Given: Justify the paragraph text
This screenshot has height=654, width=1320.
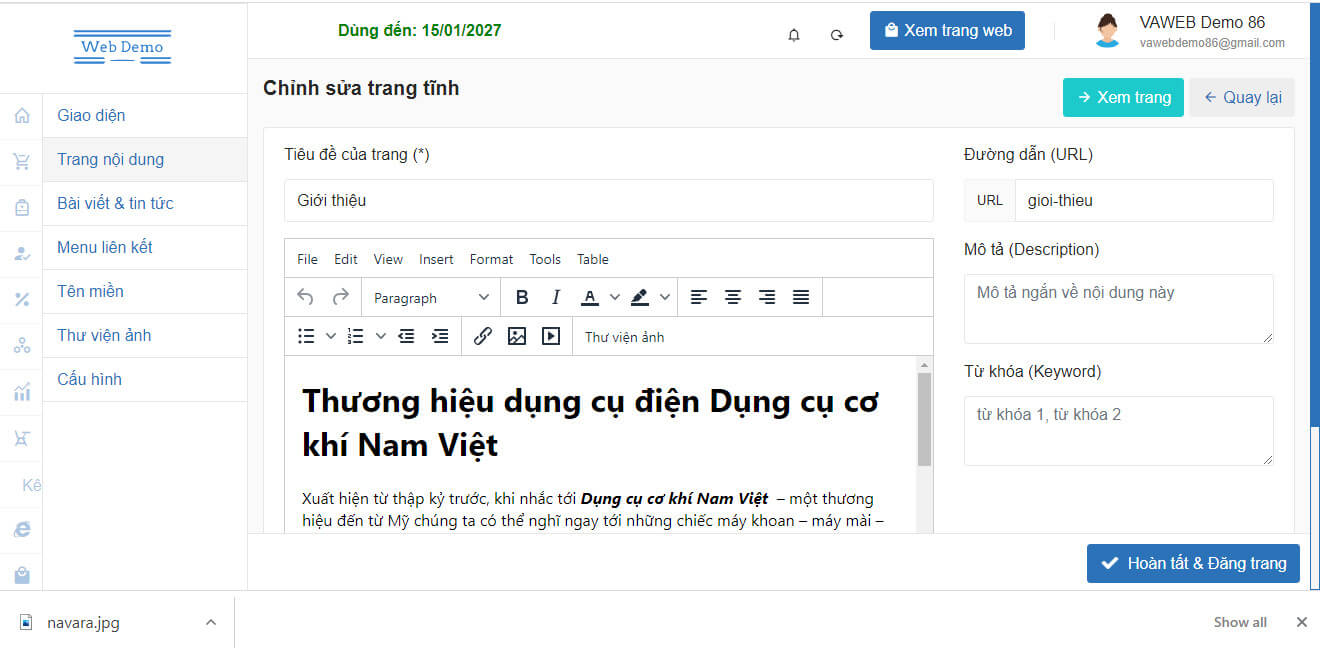Looking at the screenshot, I should [x=801, y=297].
